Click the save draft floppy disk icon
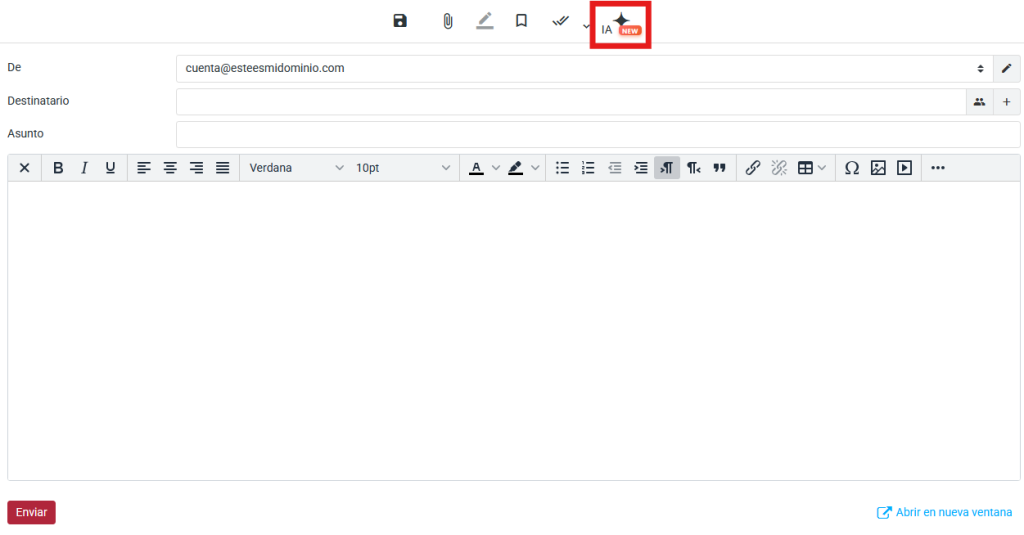 (x=400, y=21)
